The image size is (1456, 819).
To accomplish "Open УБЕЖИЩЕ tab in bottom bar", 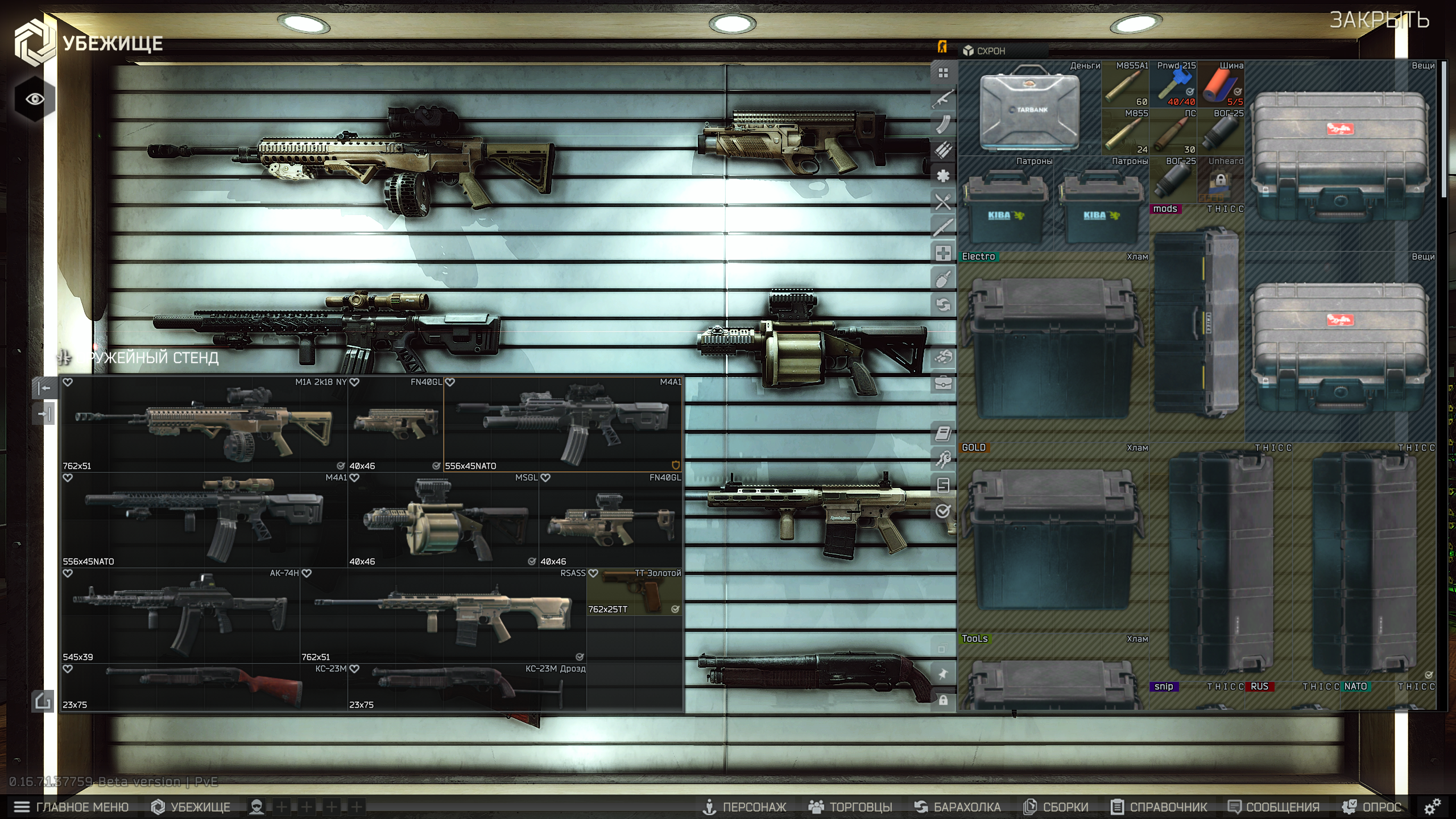I will [191, 806].
